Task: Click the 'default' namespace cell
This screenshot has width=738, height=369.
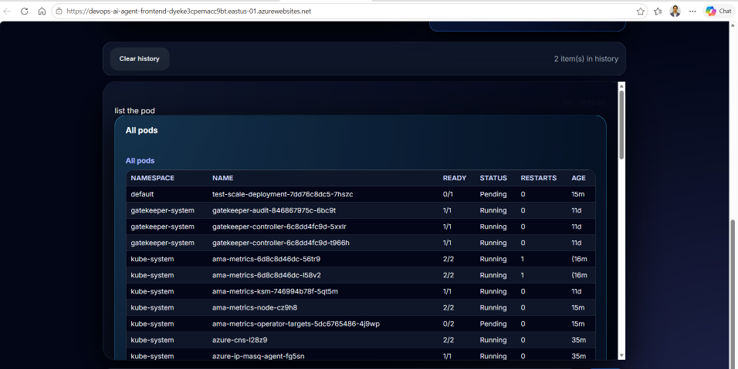Action: tap(142, 194)
